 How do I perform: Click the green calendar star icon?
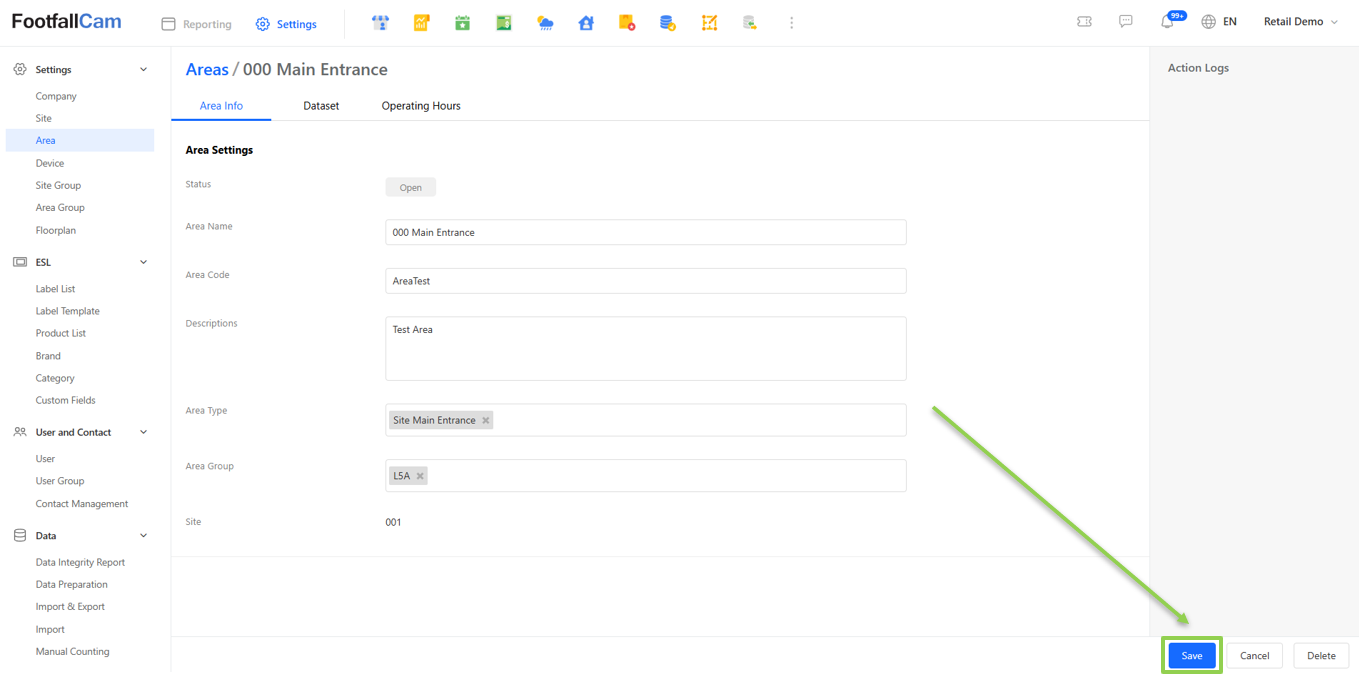pyautogui.click(x=462, y=23)
